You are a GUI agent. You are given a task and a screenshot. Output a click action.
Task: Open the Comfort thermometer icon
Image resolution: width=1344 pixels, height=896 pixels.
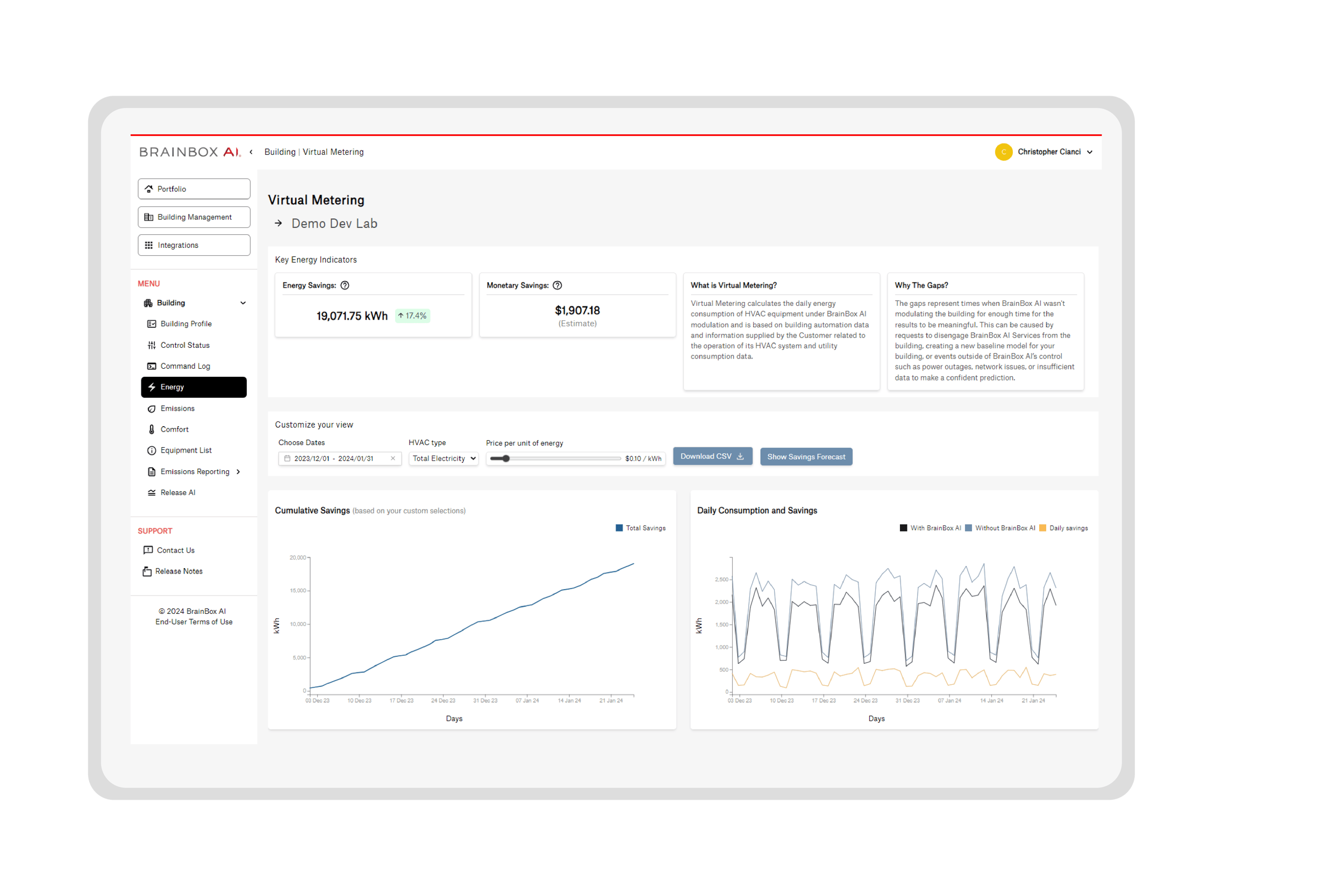pyautogui.click(x=152, y=429)
